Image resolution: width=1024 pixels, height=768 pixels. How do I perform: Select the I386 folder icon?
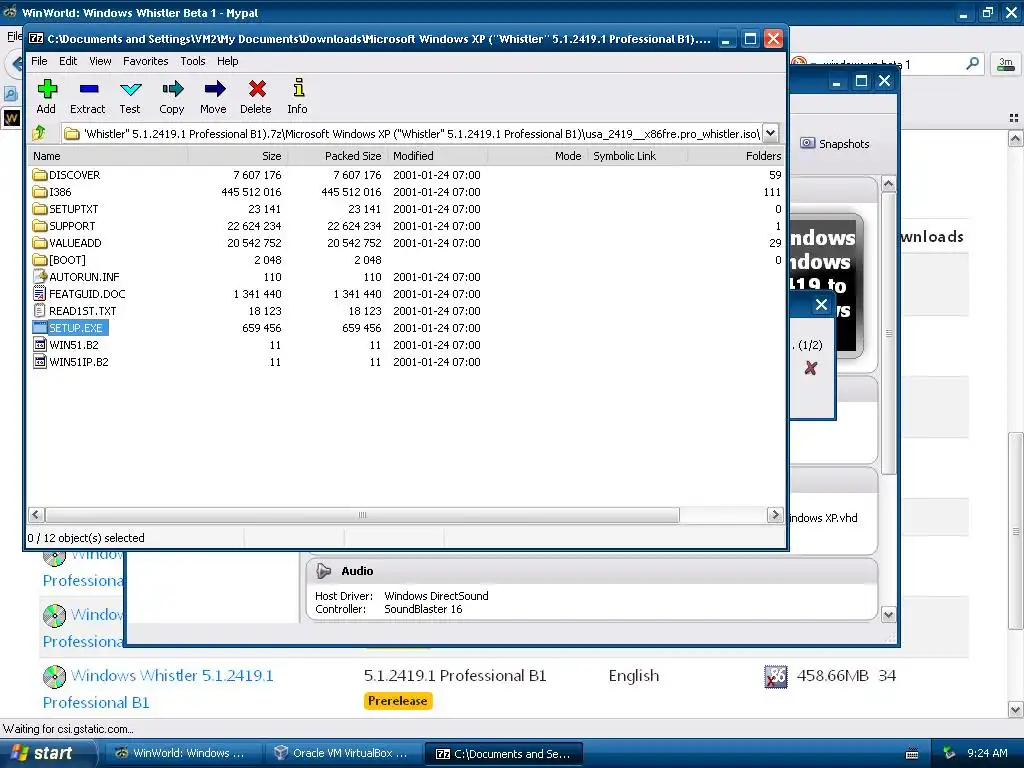(40, 192)
